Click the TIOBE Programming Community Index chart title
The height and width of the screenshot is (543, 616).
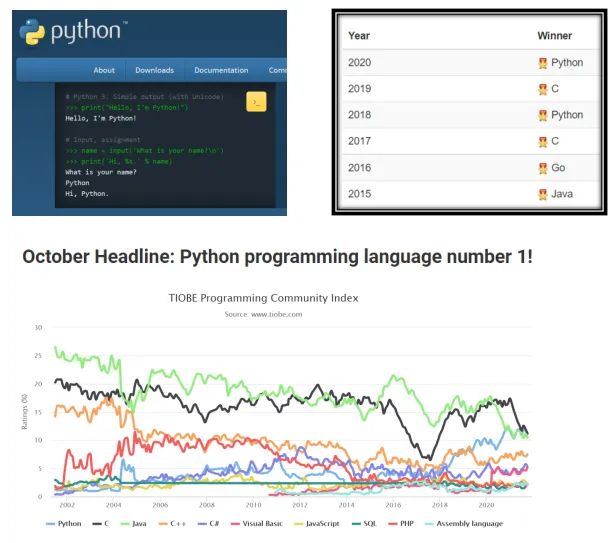point(263,298)
